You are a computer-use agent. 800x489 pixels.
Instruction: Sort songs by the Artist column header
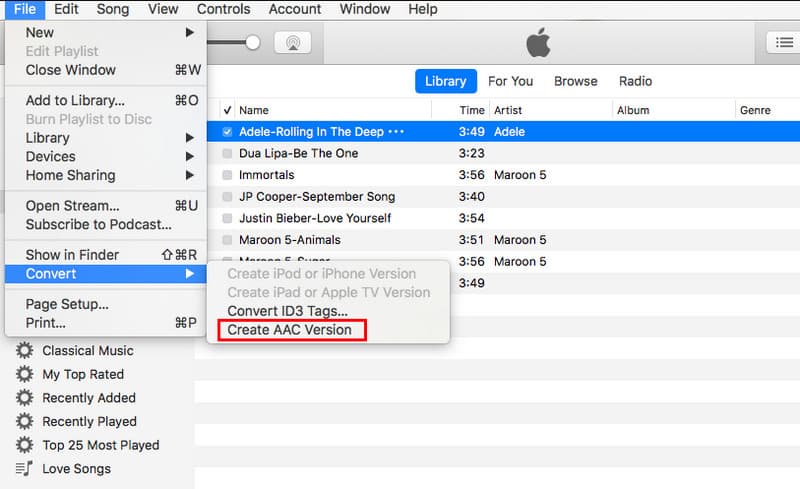pyautogui.click(x=508, y=110)
